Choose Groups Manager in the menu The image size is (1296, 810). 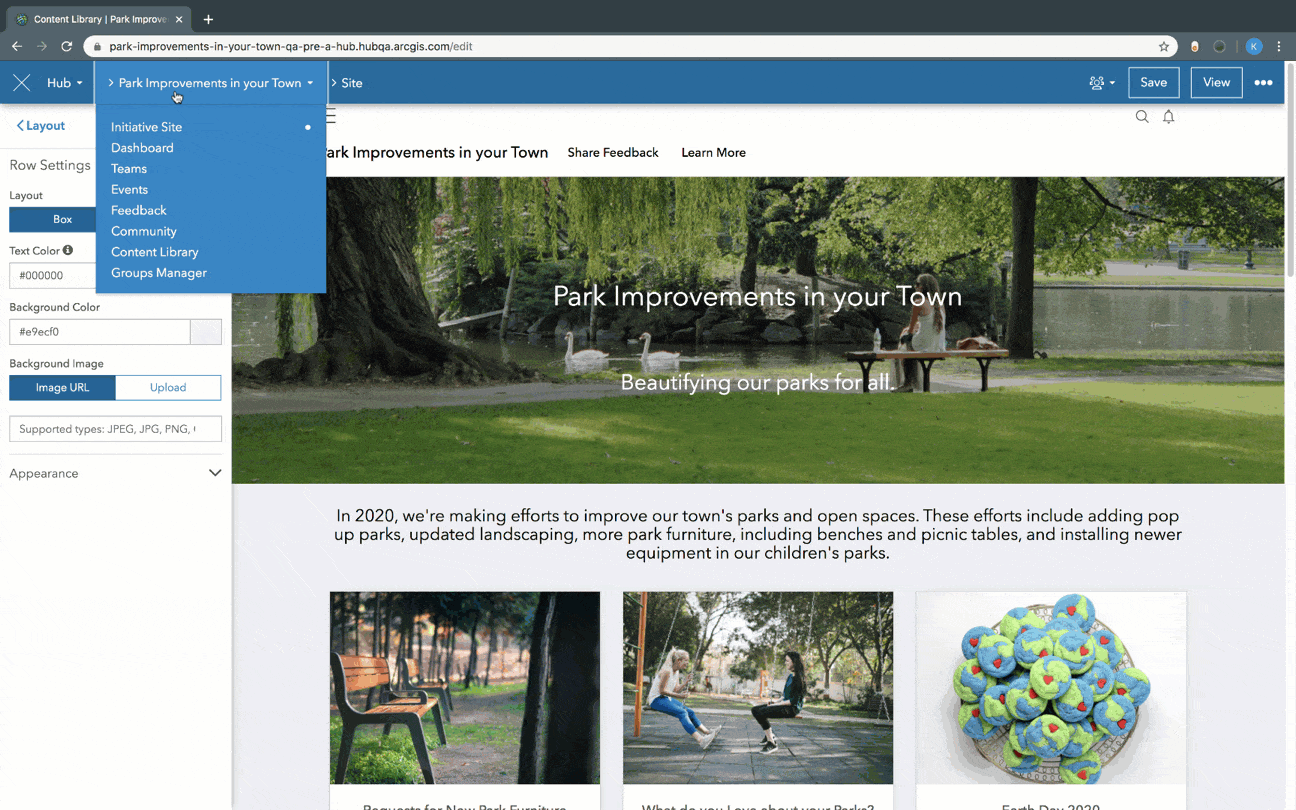point(159,273)
